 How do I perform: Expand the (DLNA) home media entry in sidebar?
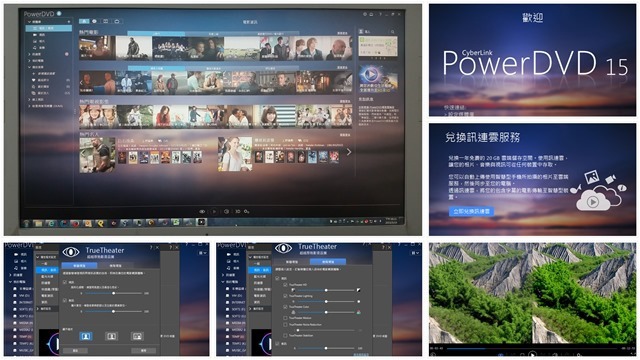click(29, 106)
